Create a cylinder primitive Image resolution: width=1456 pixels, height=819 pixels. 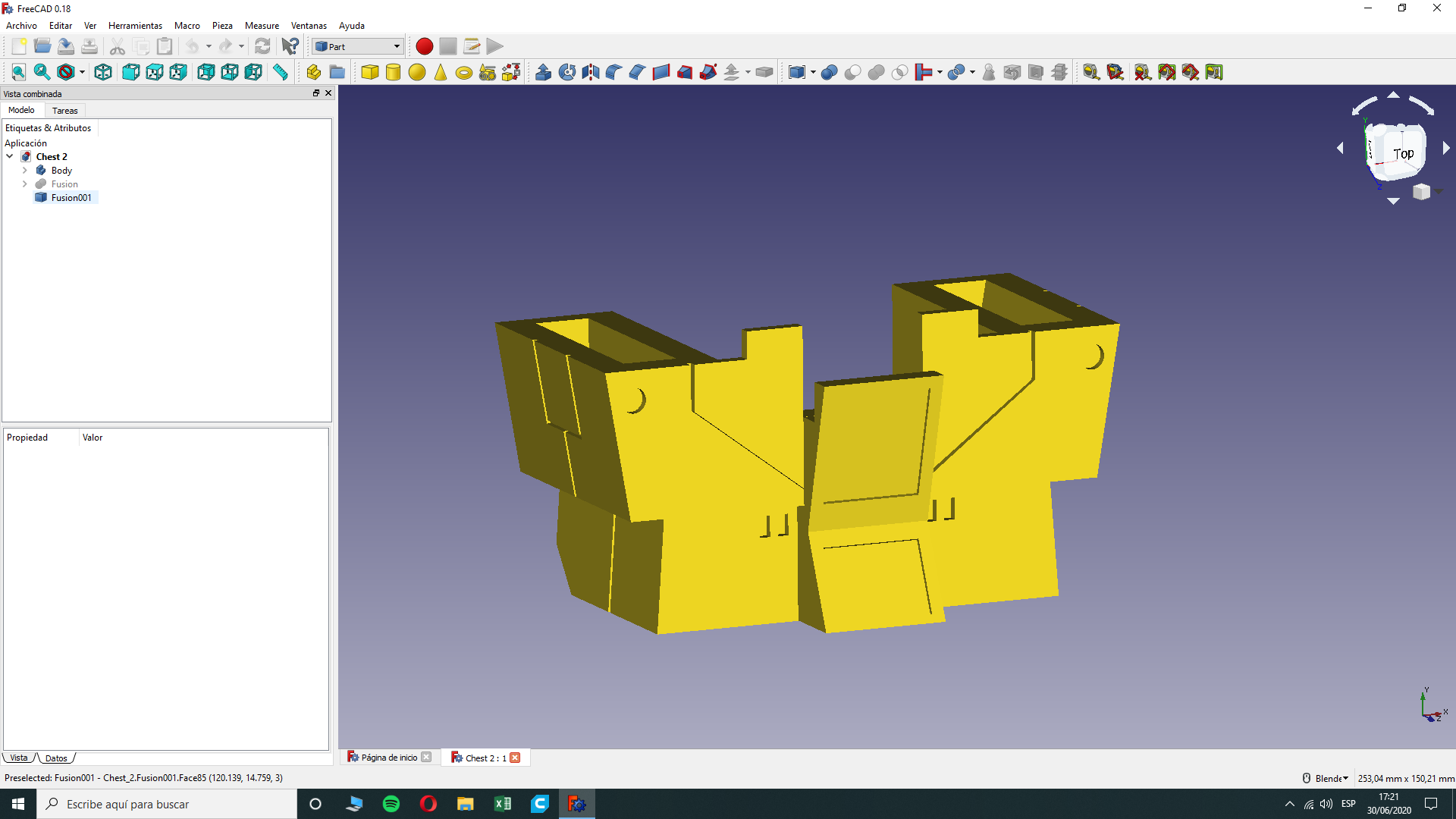[x=393, y=73]
